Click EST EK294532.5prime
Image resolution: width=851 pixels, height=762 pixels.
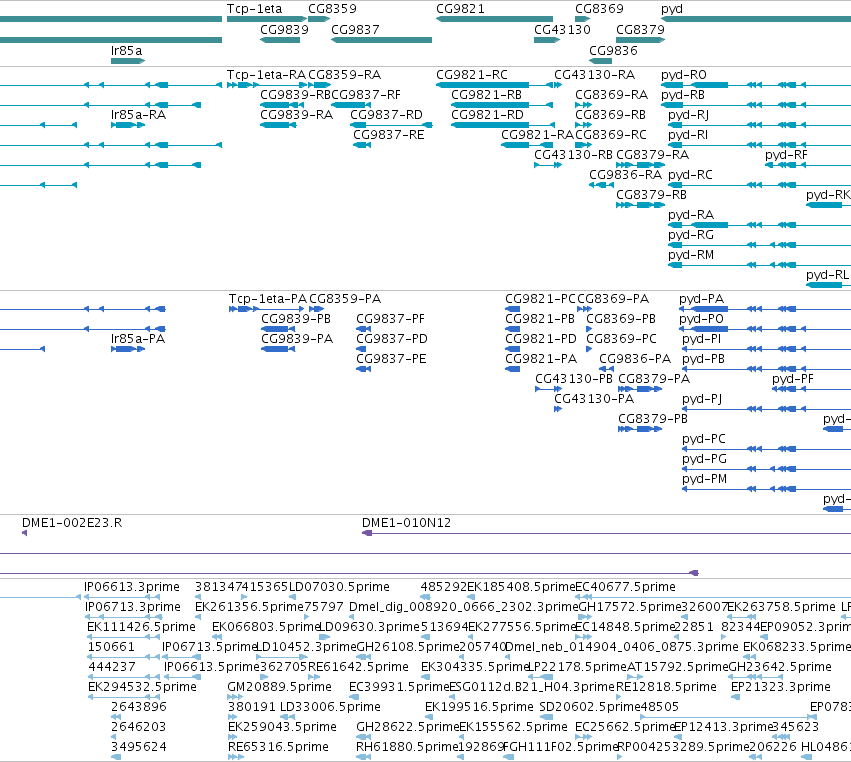click(142, 687)
